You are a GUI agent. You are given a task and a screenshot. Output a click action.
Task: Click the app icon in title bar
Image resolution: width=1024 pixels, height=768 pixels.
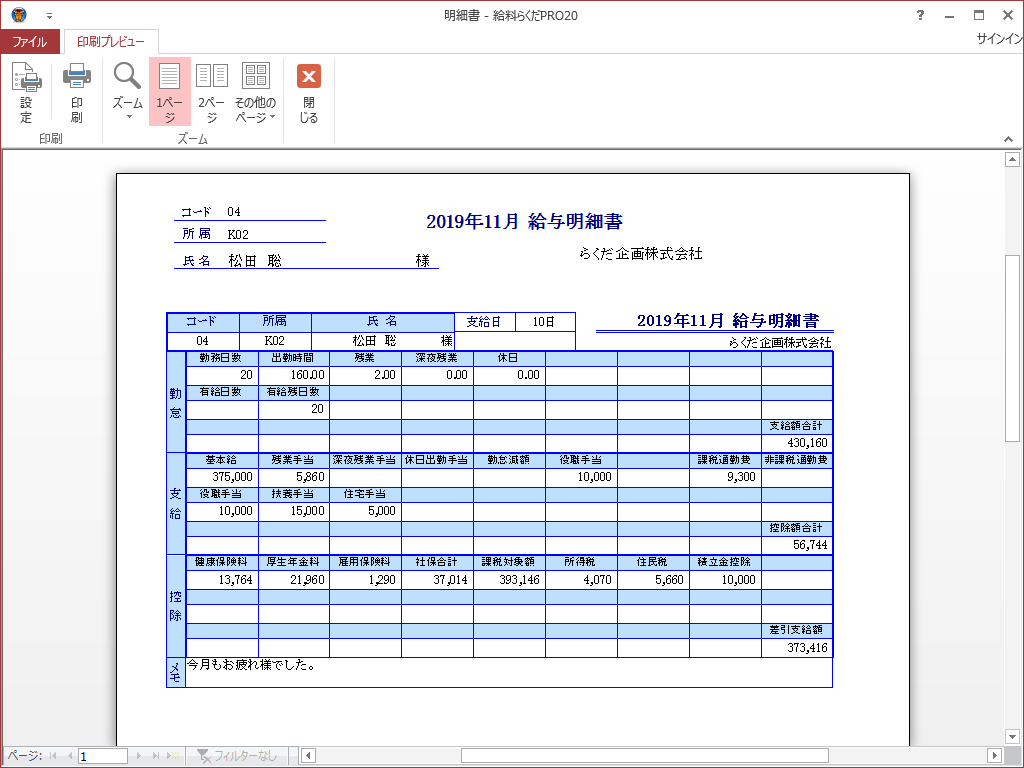coord(19,15)
